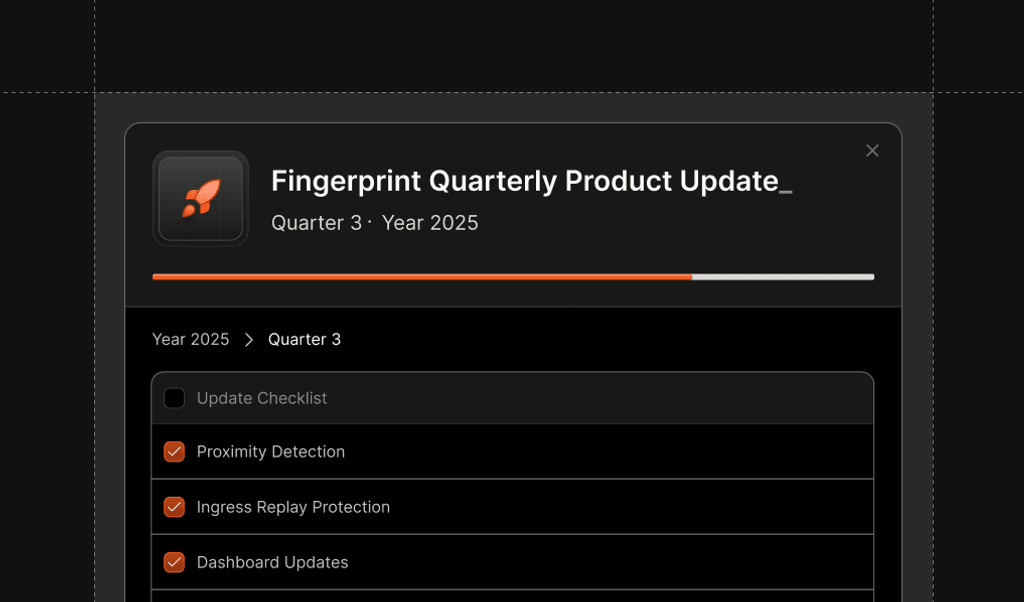
Task: Select Quarter 3 in the breadcrumb trail
Action: 305,339
